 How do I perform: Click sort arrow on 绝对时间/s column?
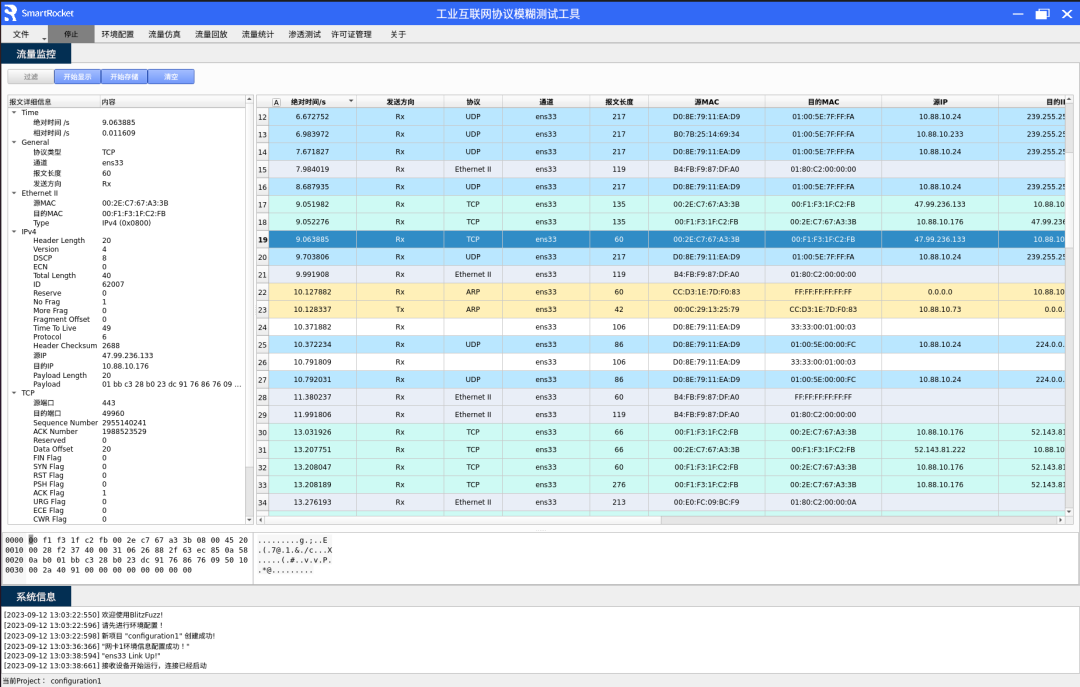tap(350, 102)
